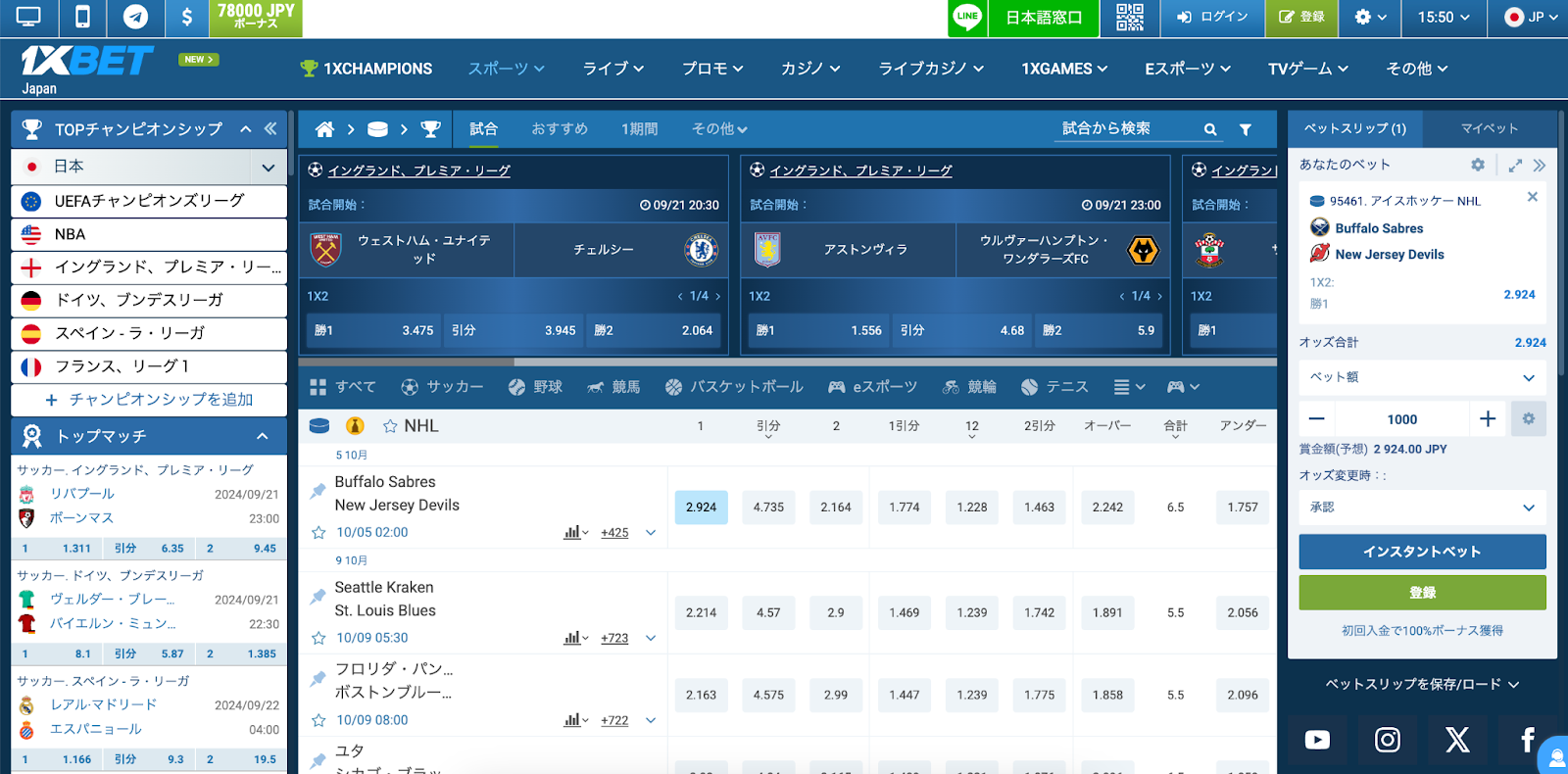Click the top bar 登録 button
Viewport: 1568px width, 774px height.
pos(1301,17)
